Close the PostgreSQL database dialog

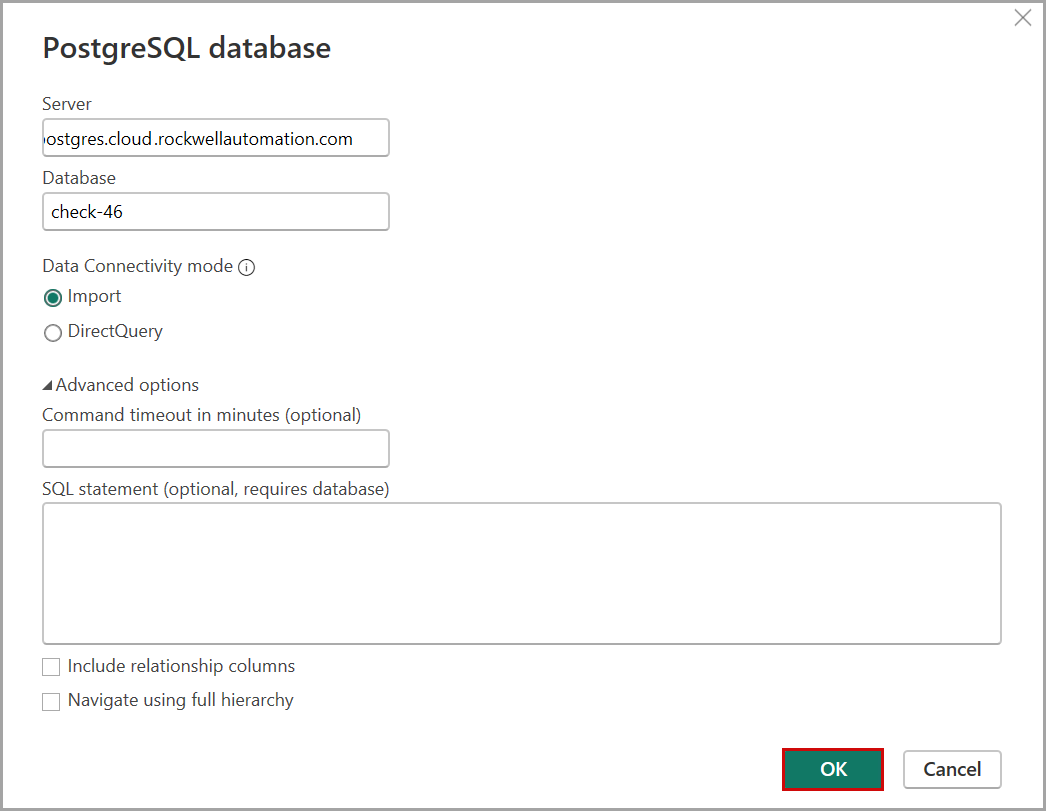(1022, 18)
